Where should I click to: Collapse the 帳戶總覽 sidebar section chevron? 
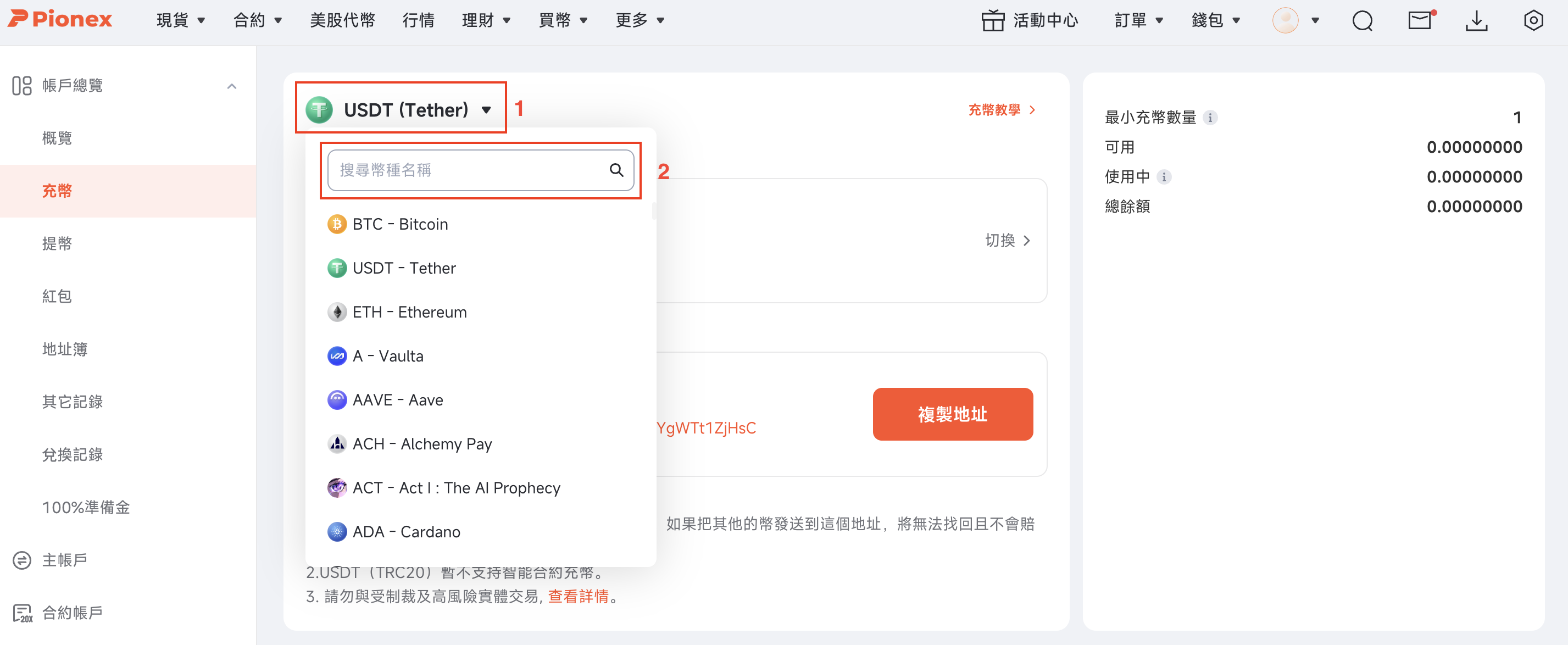coord(231,86)
